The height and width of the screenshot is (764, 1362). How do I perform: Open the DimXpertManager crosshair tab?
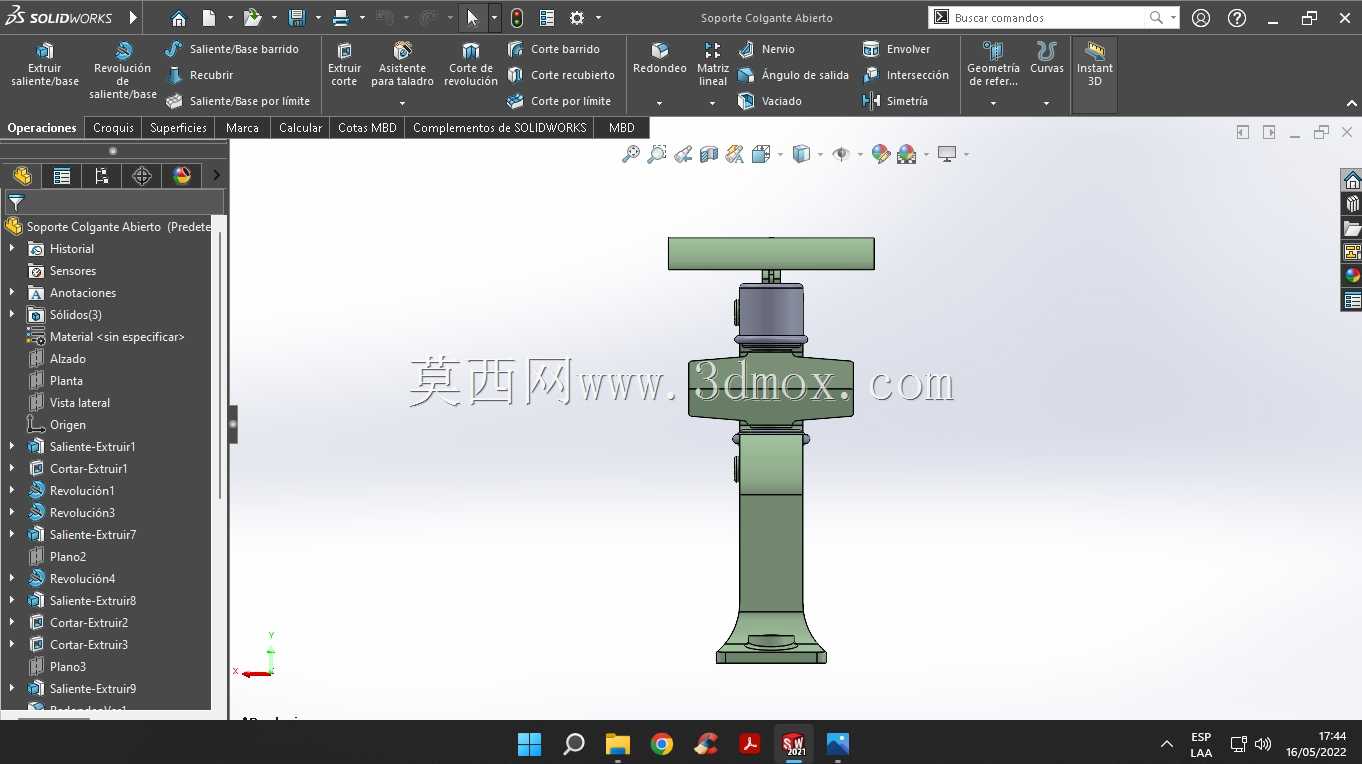(x=142, y=176)
